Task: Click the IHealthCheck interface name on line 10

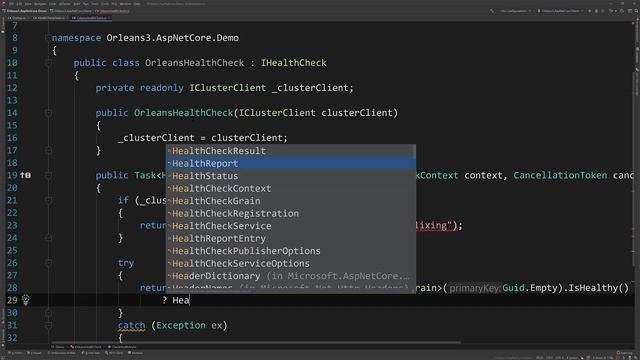Action: coord(293,63)
